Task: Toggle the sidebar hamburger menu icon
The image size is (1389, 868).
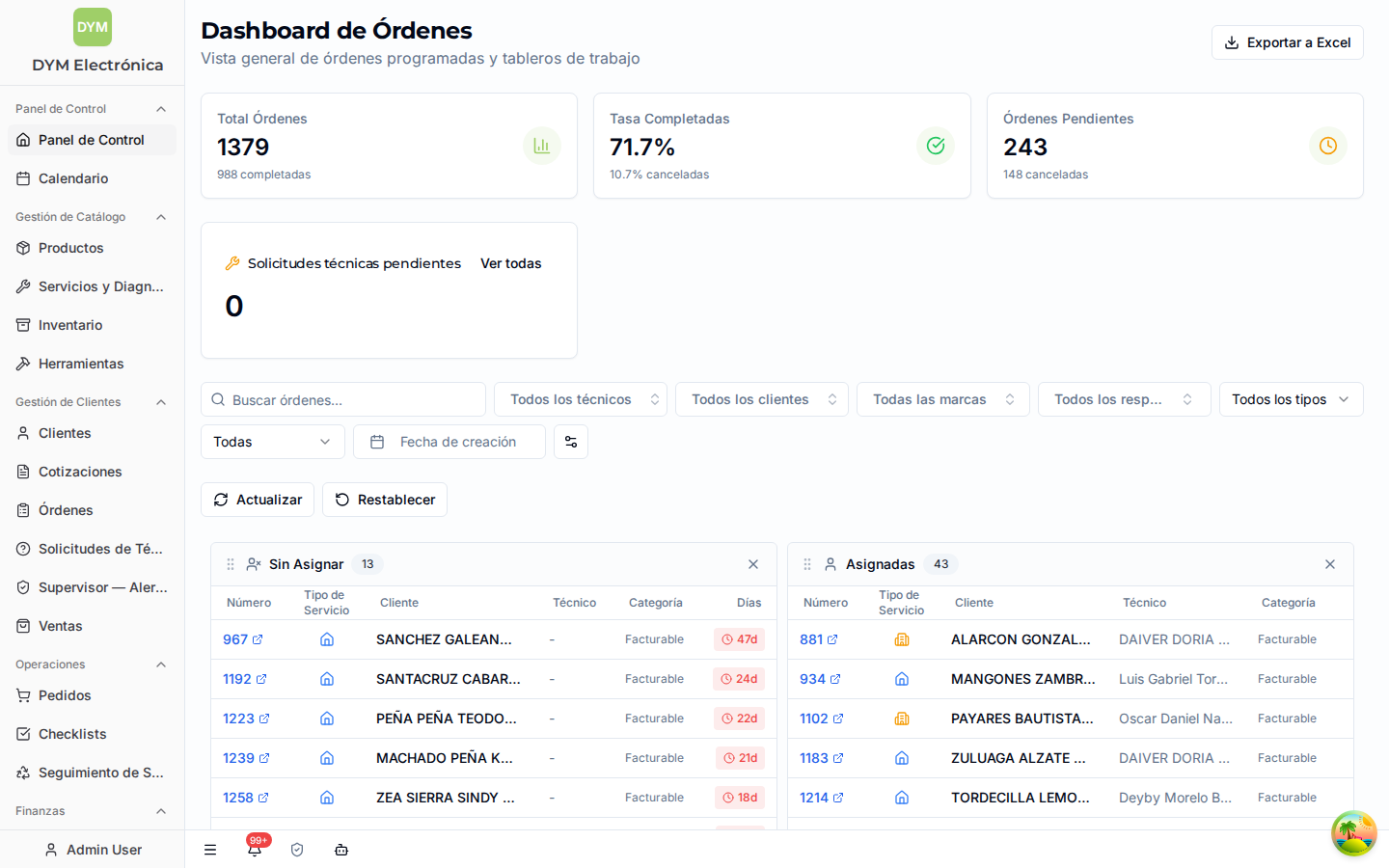Action: [210, 850]
